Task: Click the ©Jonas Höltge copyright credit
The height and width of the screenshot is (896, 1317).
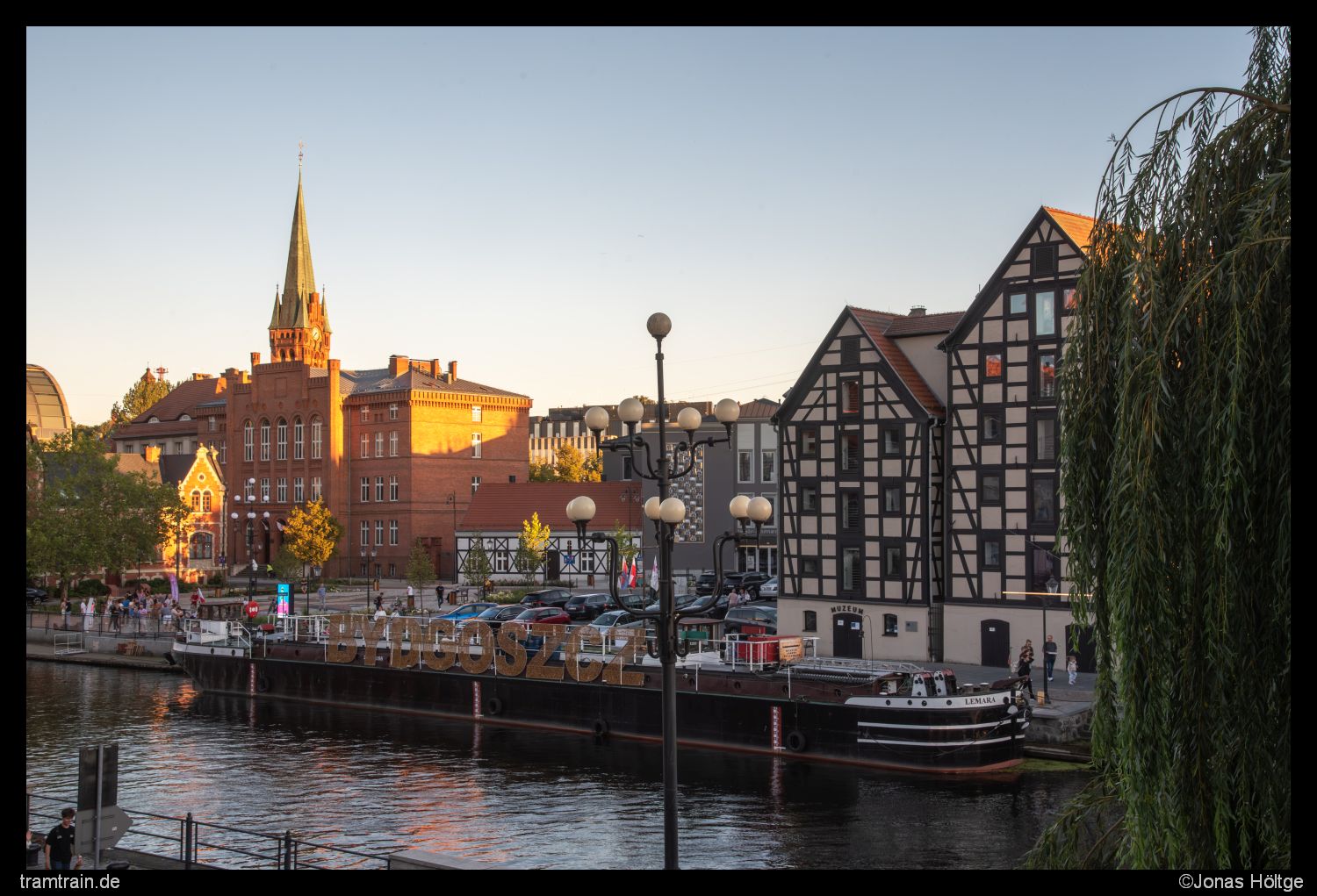Action: [1240, 881]
